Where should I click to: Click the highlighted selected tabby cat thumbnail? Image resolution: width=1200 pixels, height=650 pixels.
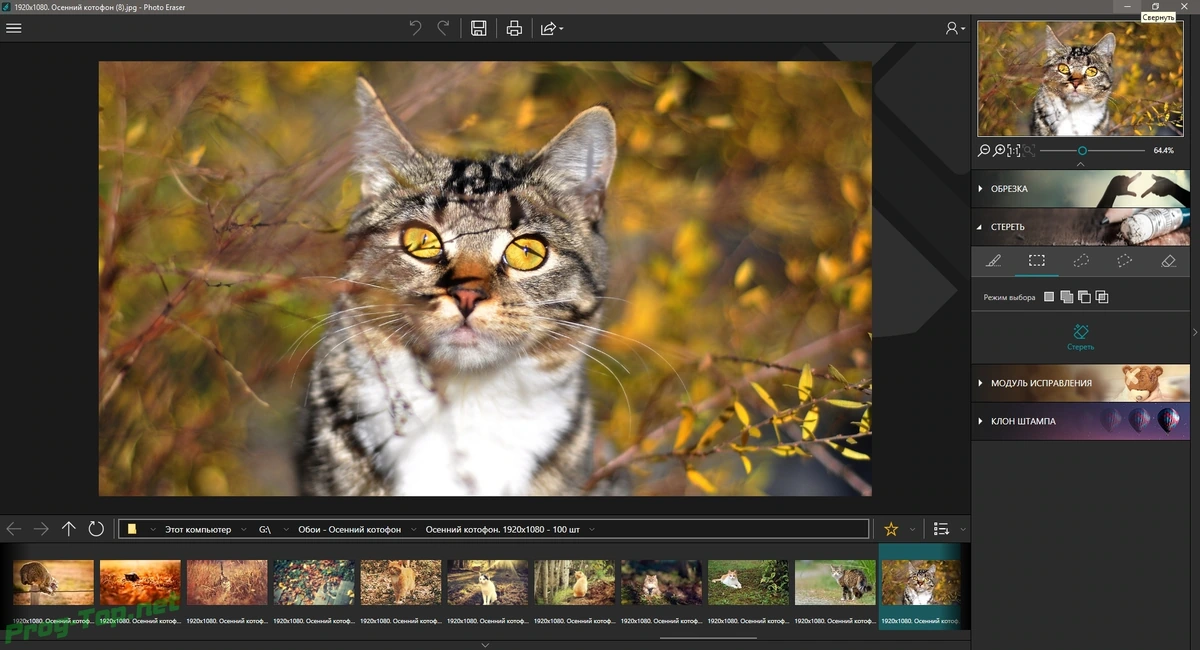pos(922,583)
